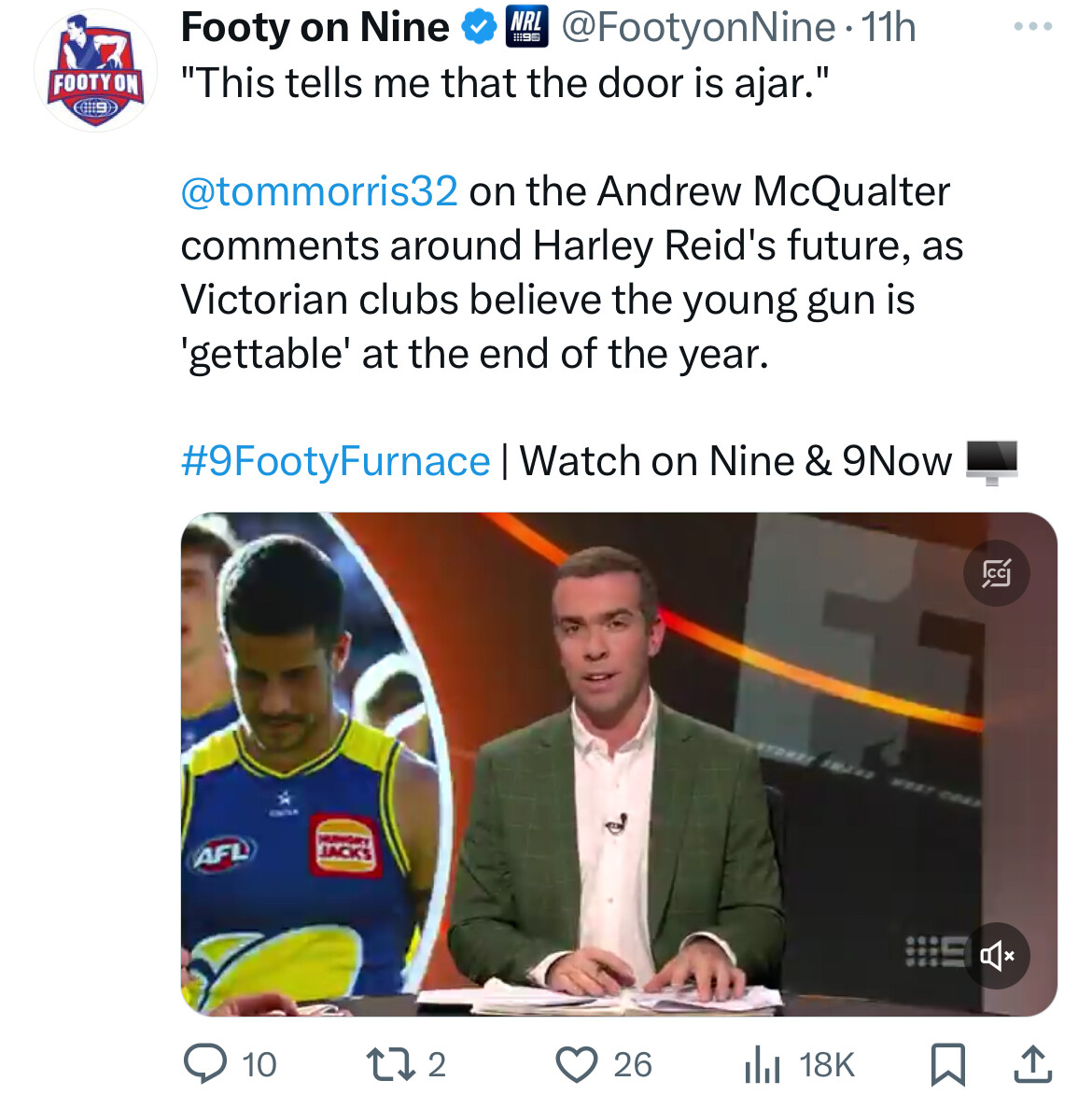Image resolution: width=1092 pixels, height=1109 pixels.
Task: Open the 11h timestamp link
Action: point(889,28)
